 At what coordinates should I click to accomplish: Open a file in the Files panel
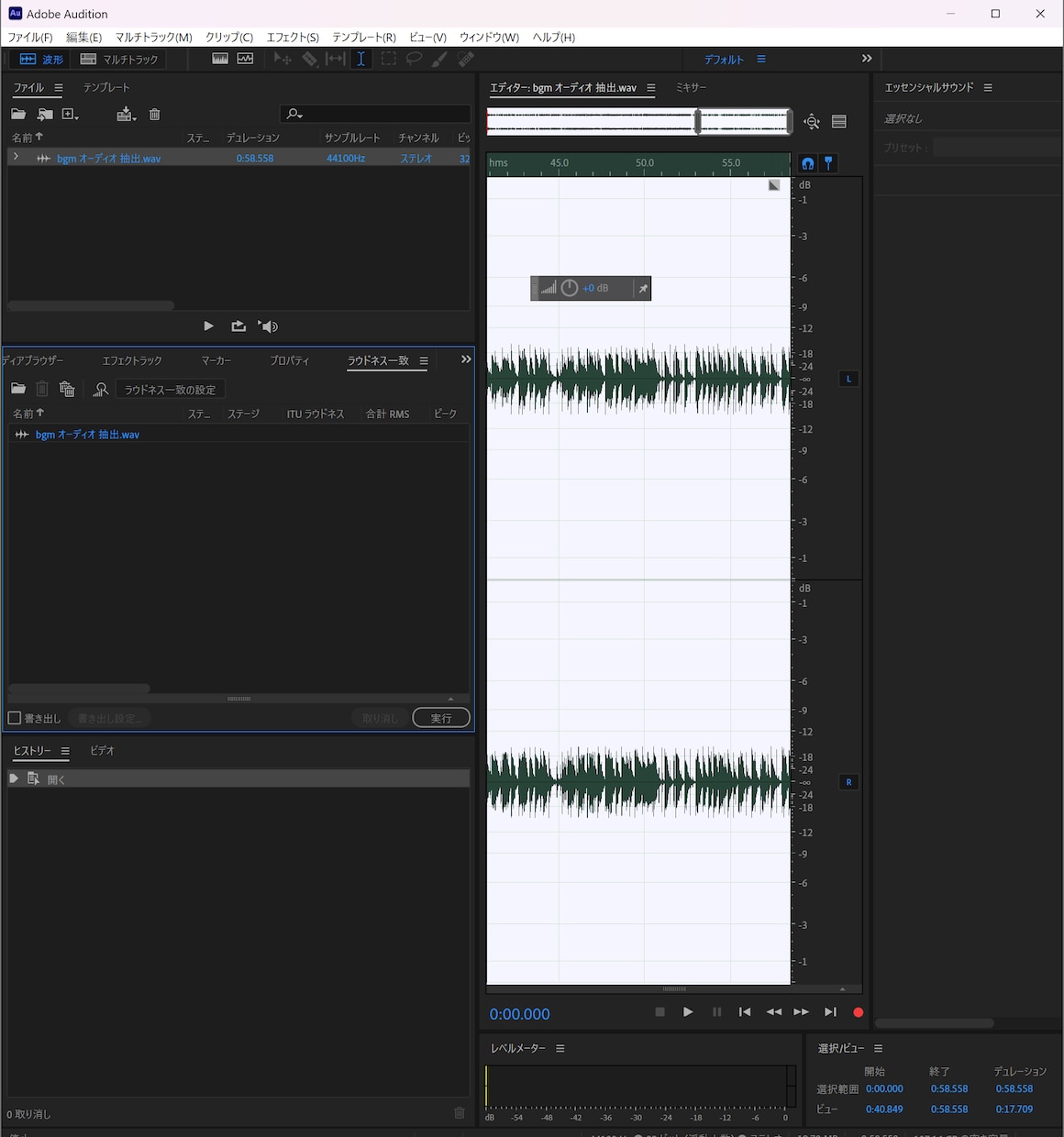[18, 114]
